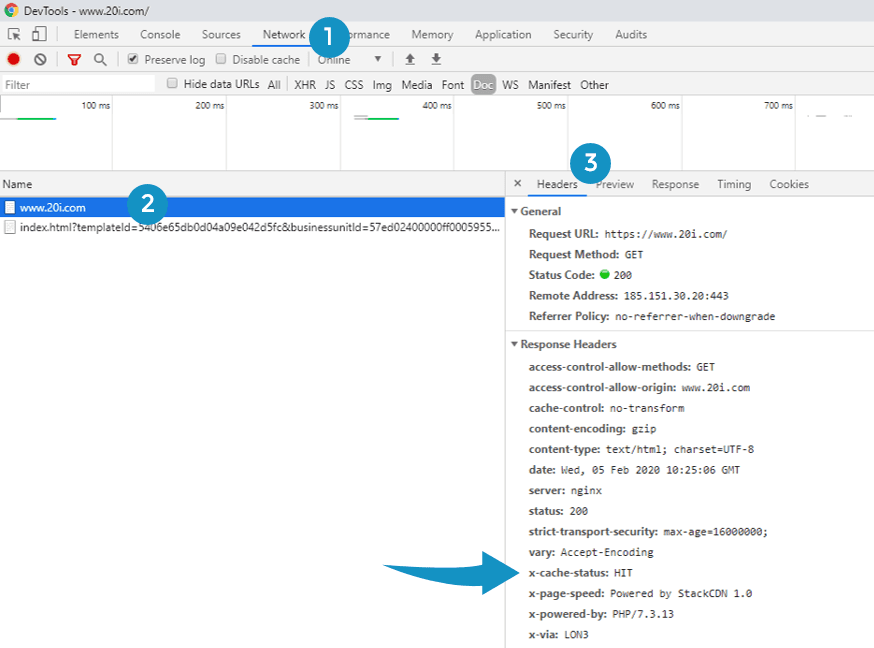Show the Response tab of the request
Image resolution: width=874 pixels, height=648 pixels.
[675, 184]
